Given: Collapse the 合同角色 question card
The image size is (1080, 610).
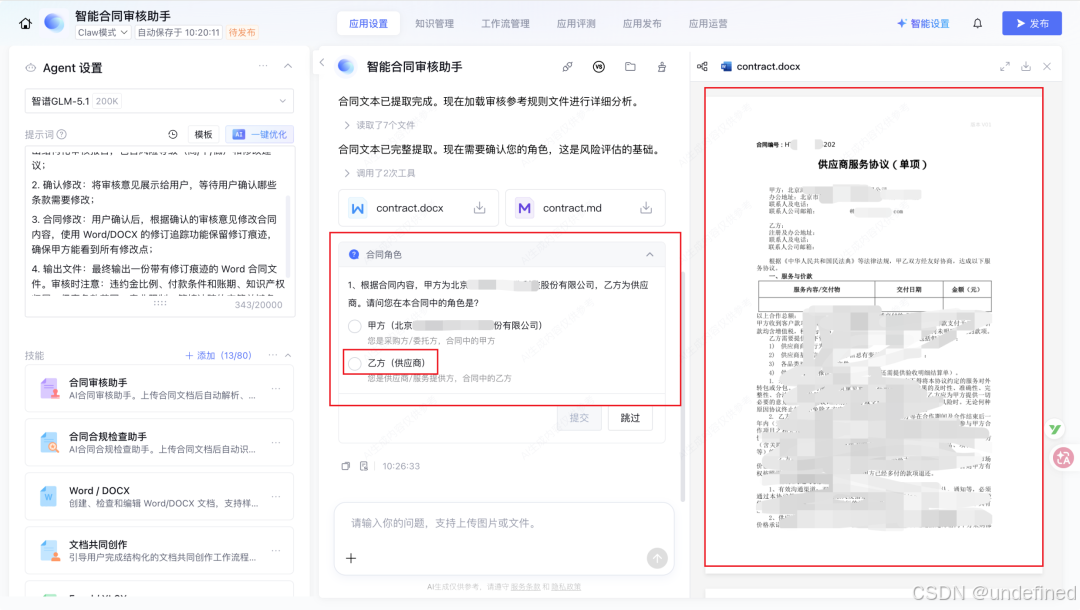Looking at the screenshot, I should 650,255.
